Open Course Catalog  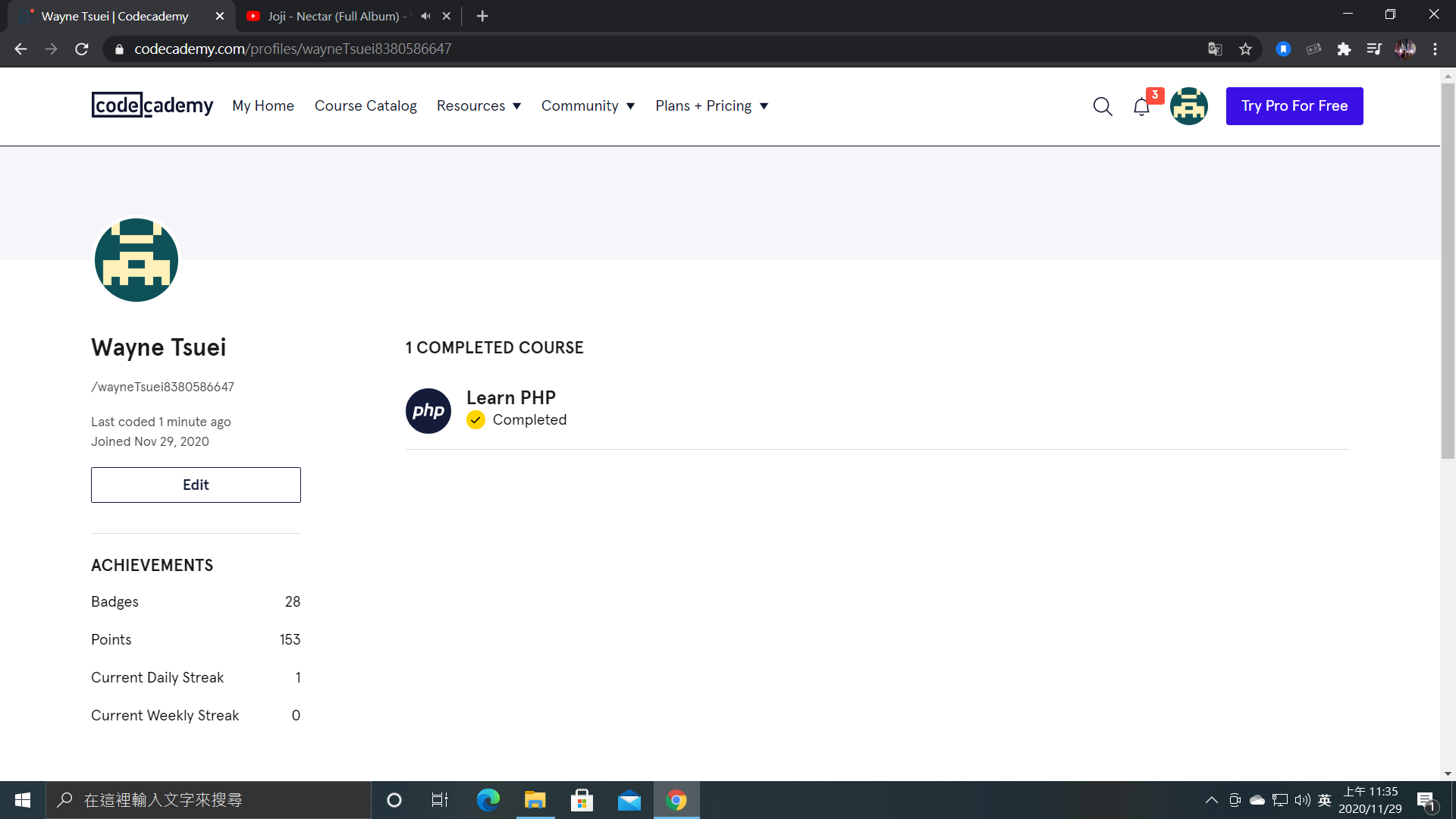coord(366,106)
